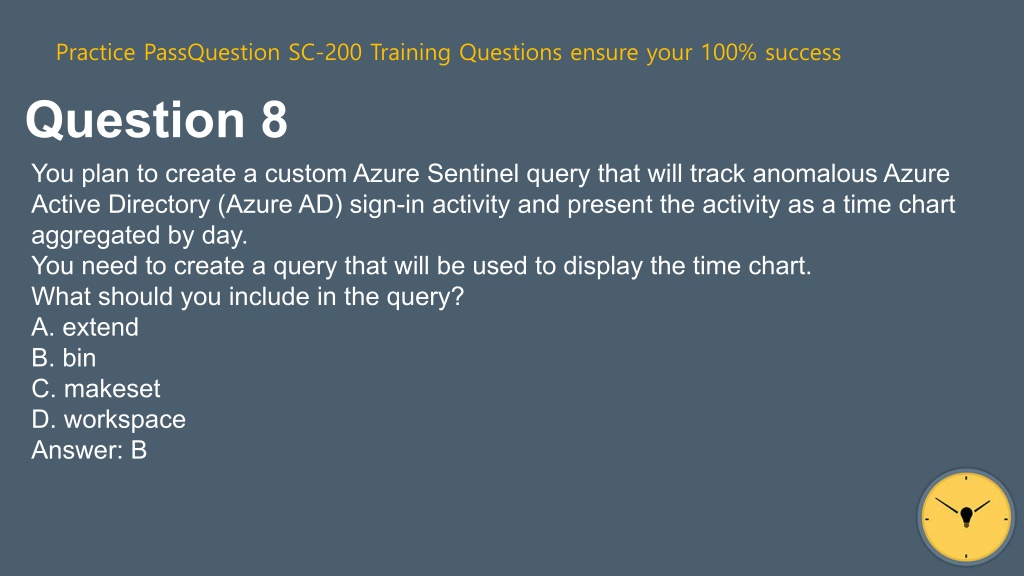Screen dimensions: 1024x576
Task: Click the Practice PassQuestion SC-200 banner text
Action: click(449, 52)
